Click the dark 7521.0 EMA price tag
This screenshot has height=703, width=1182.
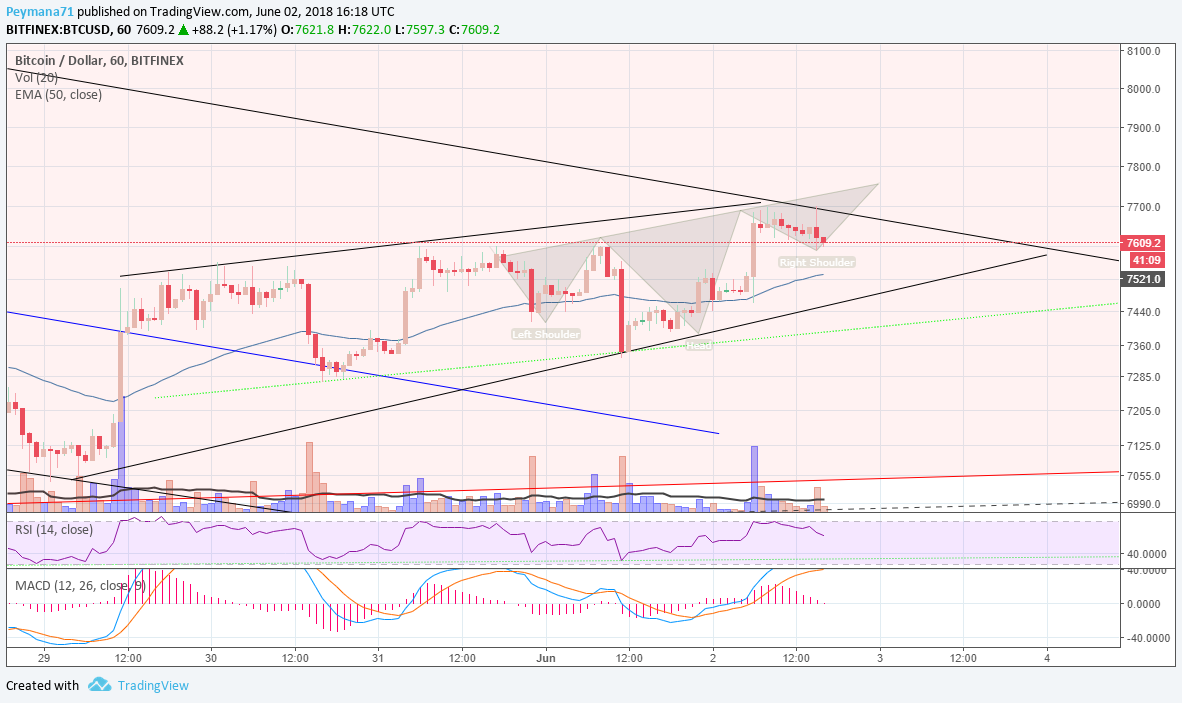pos(1143,279)
